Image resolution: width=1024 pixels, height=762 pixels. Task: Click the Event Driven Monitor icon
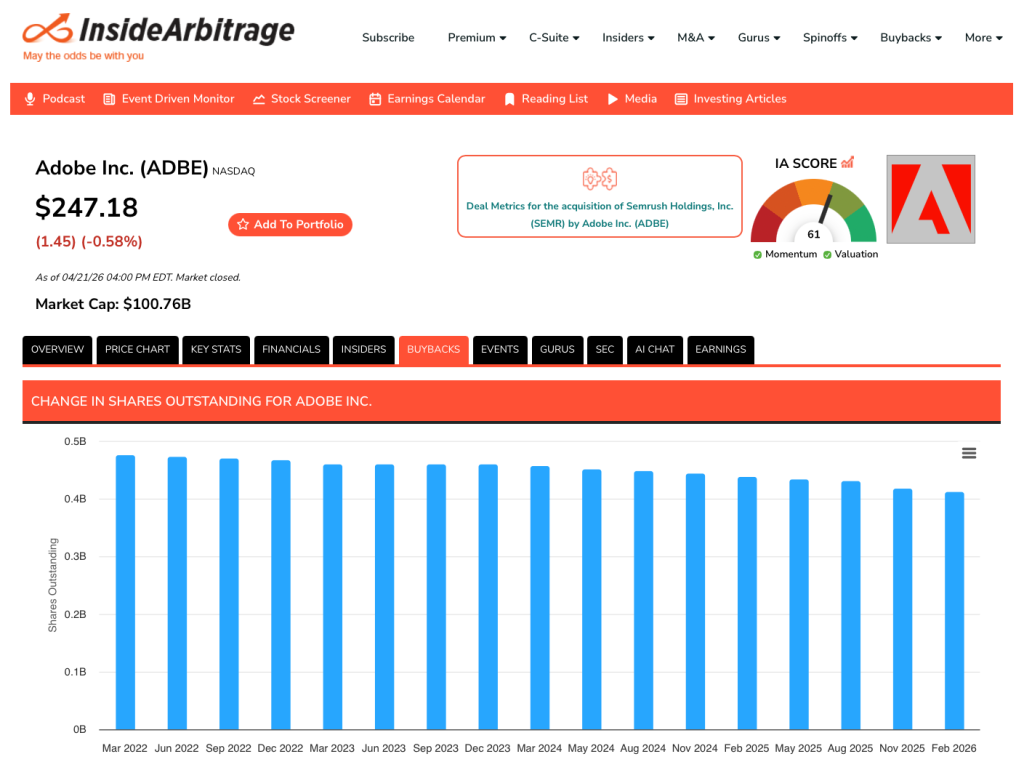coord(109,99)
